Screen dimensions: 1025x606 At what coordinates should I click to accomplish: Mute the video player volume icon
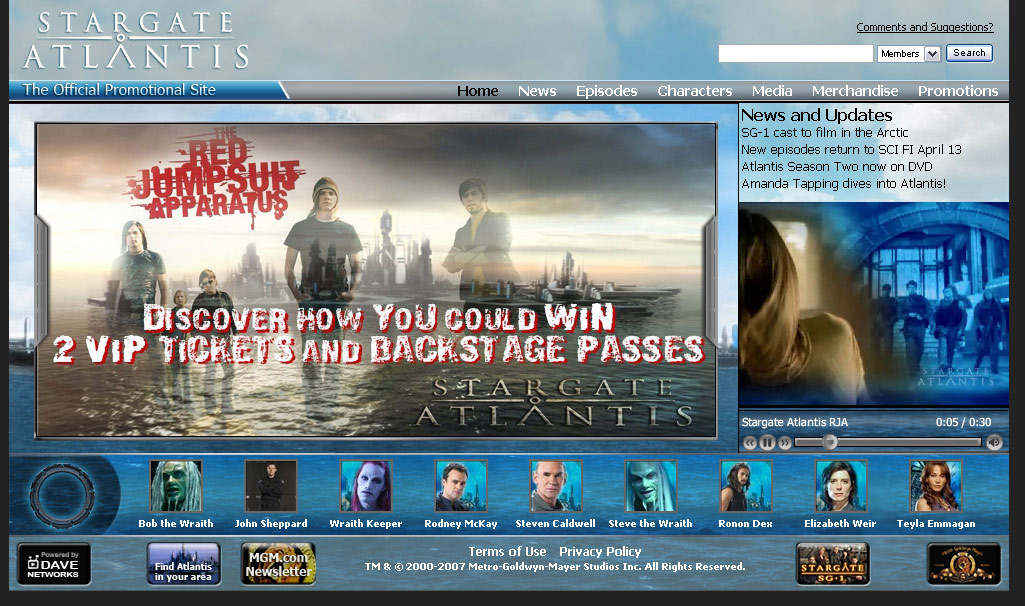coord(994,442)
